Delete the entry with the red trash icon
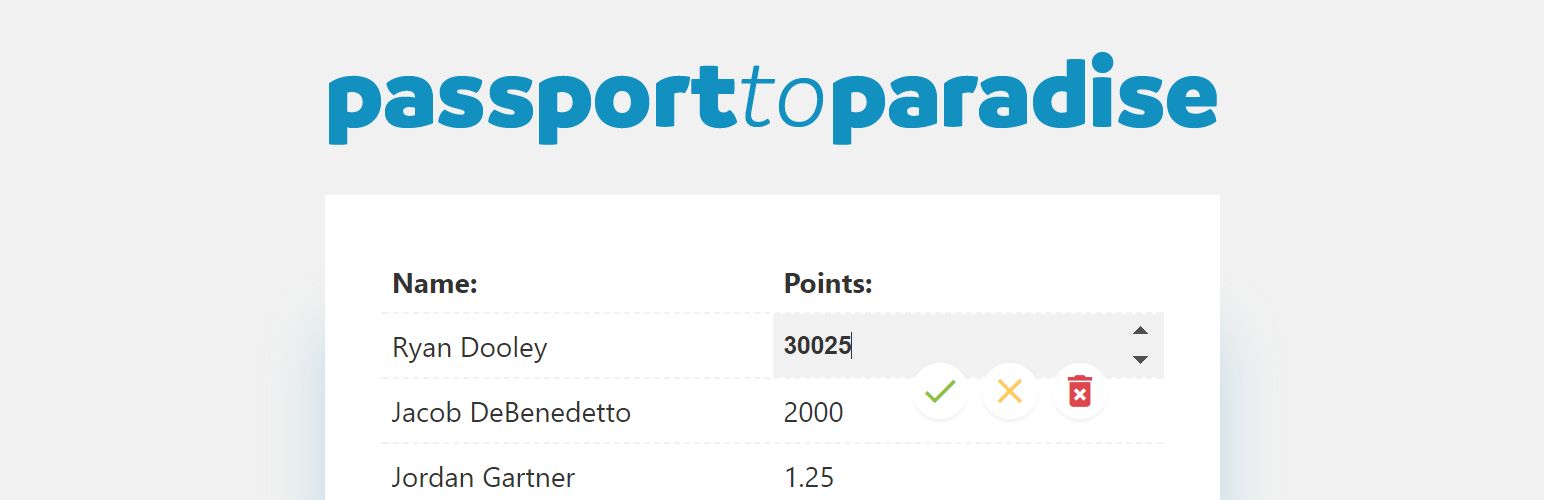Image resolution: width=1544 pixels, height=500 pixels. 1080,391
